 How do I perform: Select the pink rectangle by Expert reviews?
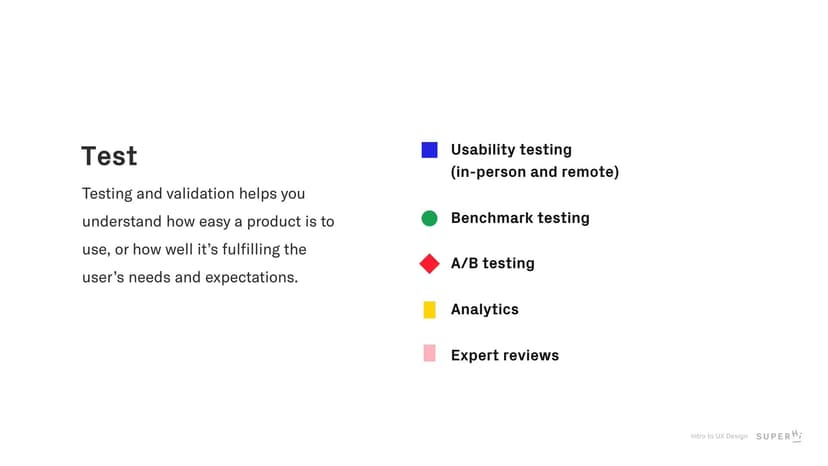429,354
